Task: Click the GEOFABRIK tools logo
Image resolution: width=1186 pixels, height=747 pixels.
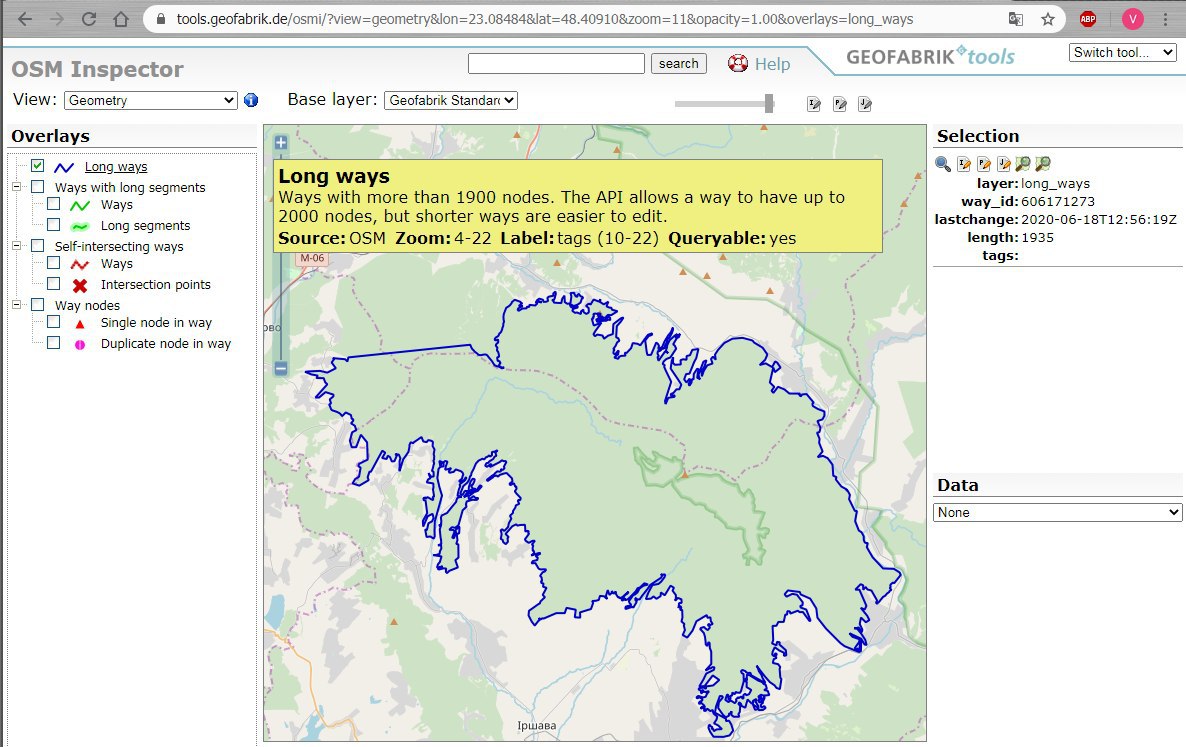Action: pyautogui.click(x=930, y=56)
